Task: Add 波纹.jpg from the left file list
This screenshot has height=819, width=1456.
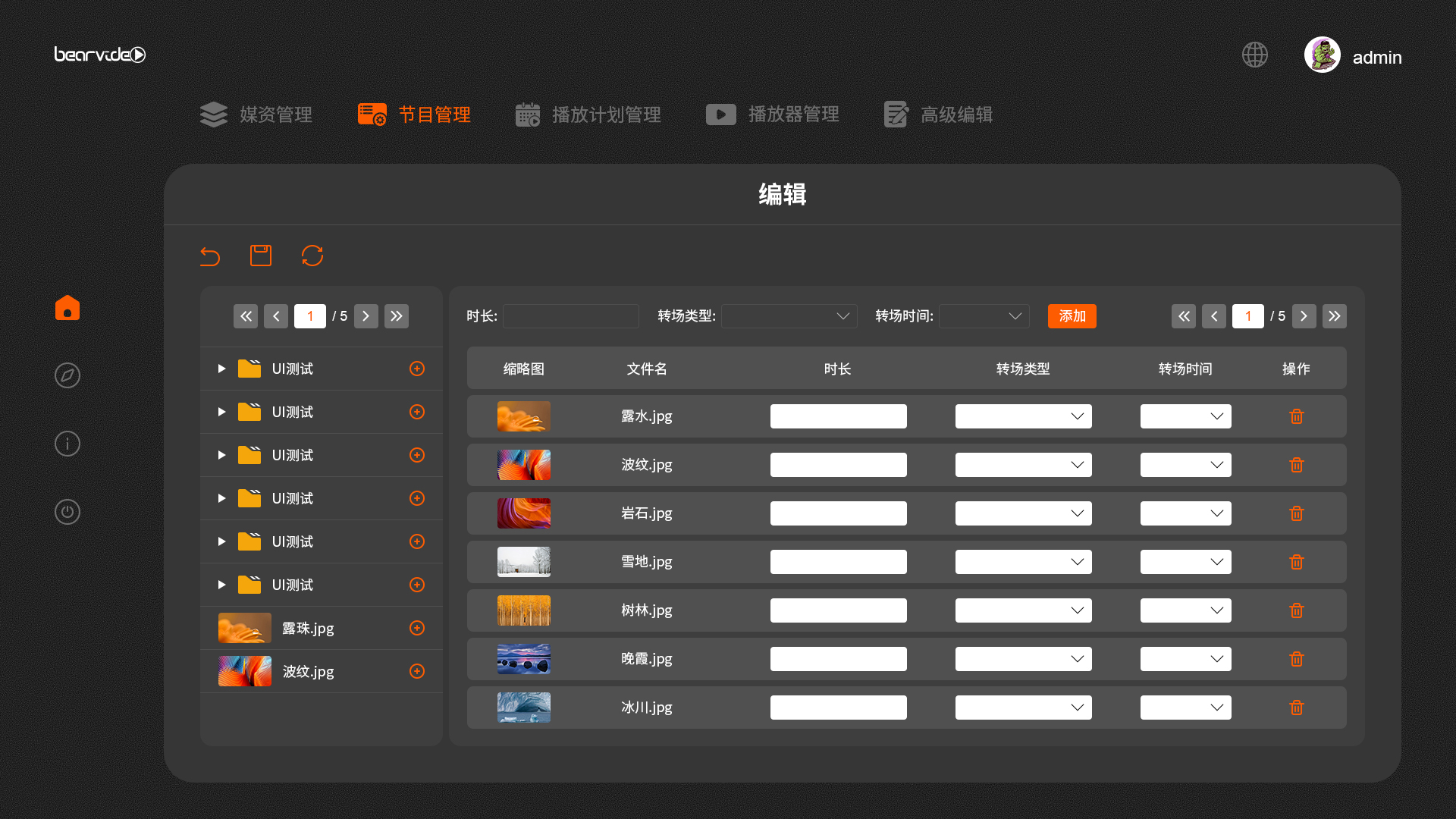Action: coord(417,671)
